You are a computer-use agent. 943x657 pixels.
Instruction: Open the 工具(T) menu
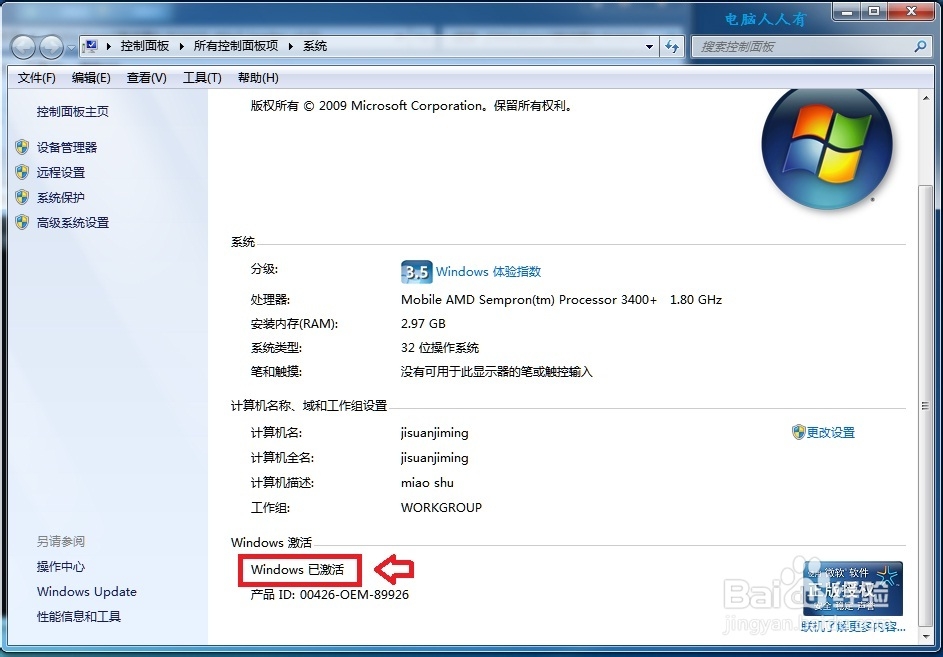point(202,77)
